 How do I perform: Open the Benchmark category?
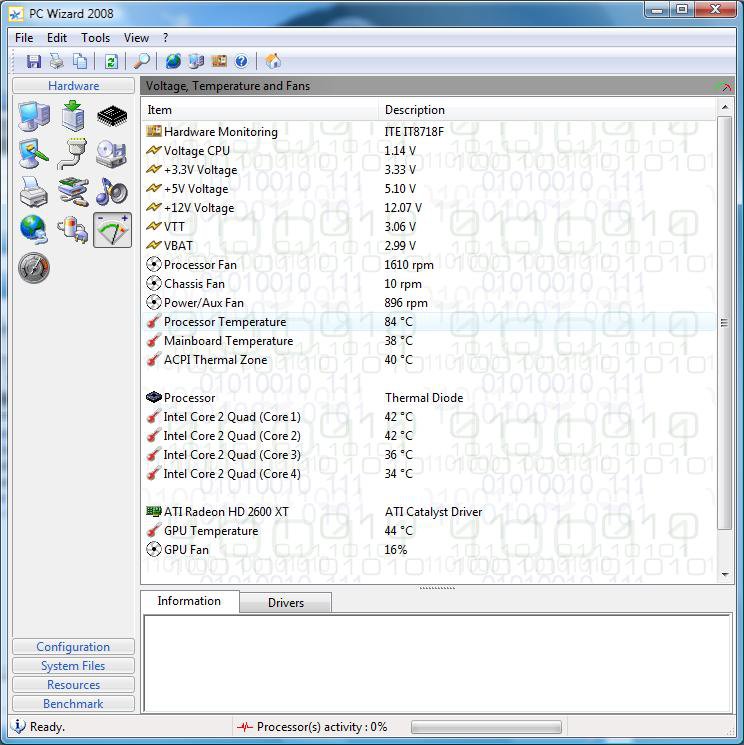pyautogui.click(x=74, y=704)
